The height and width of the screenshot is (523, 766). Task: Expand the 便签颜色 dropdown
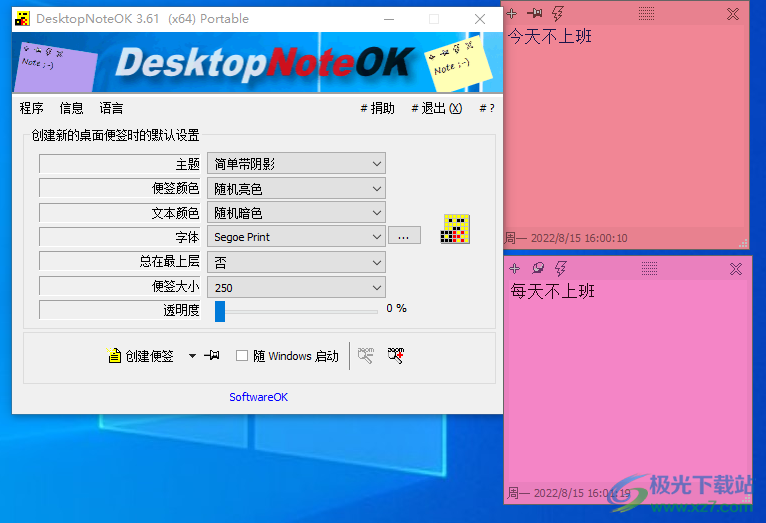(x=296, y=188)
